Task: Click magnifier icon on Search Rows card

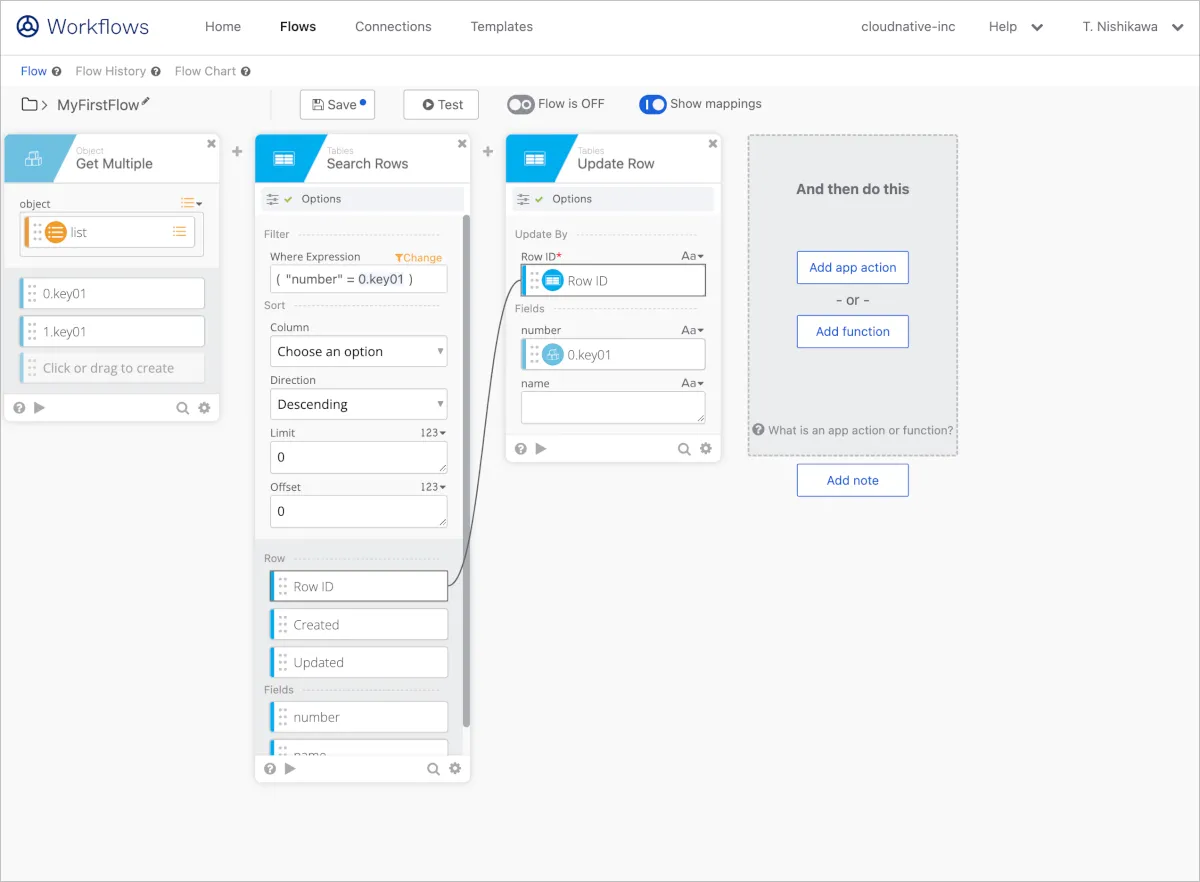Action: tap(433, 769)
